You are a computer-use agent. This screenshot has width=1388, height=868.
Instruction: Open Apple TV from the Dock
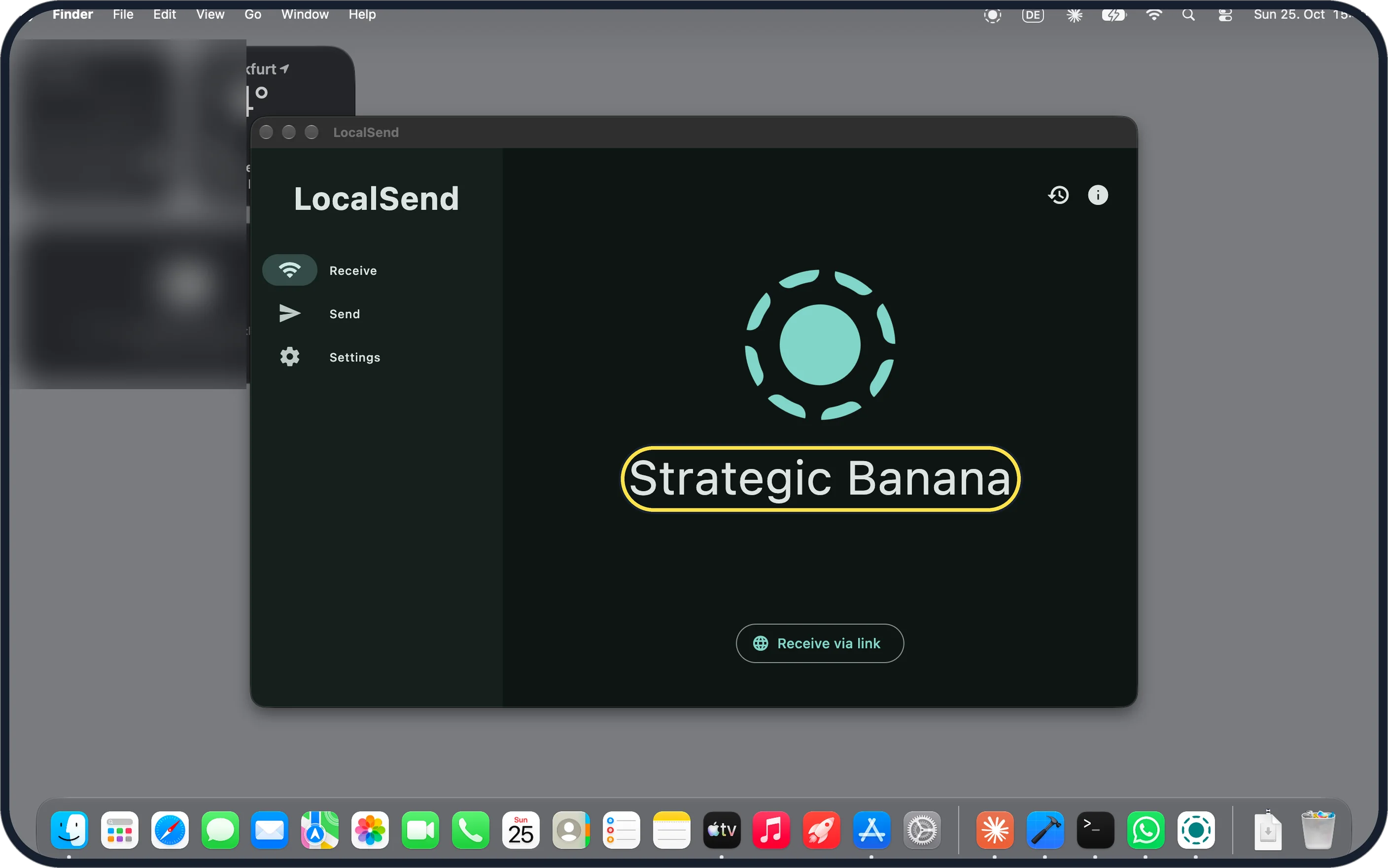click(x=722, y=830)
